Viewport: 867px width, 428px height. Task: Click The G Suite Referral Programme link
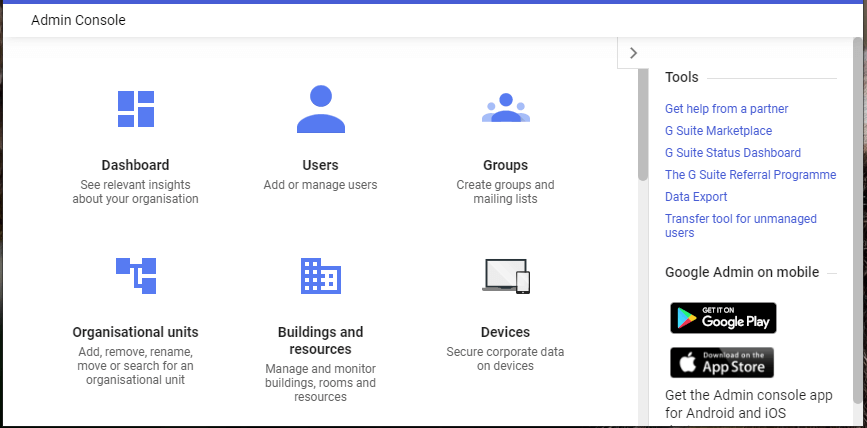[750, 175]
